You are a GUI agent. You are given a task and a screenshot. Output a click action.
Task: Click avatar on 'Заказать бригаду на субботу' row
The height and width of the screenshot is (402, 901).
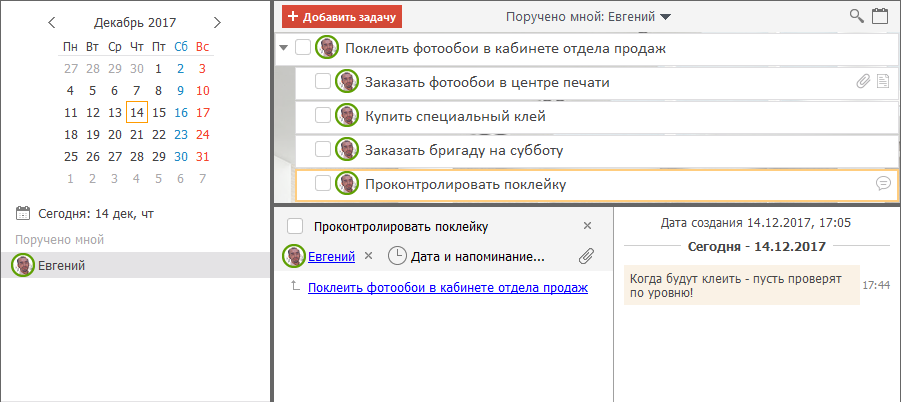click(347, 150)
